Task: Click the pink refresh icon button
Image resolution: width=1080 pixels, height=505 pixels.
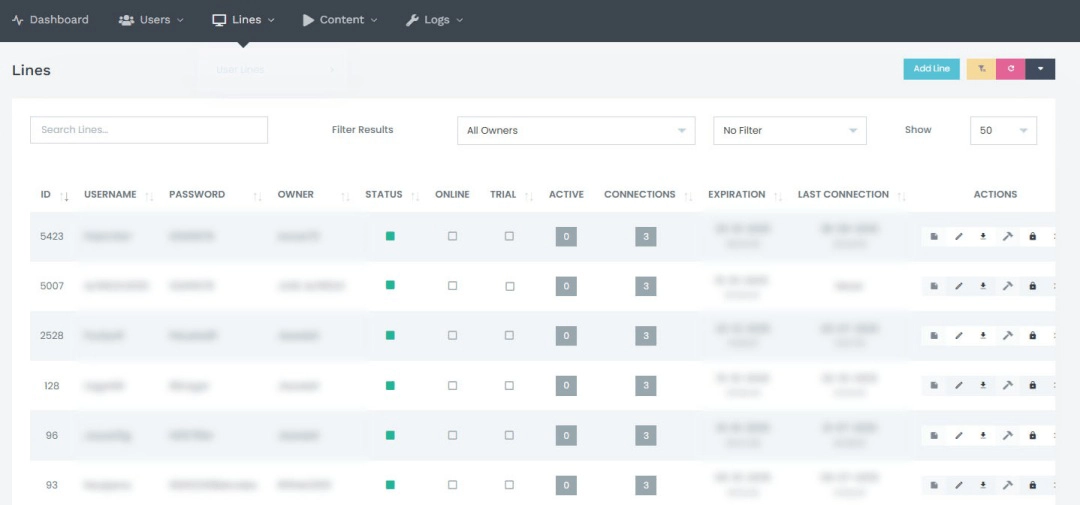Action: (1011, 69)
